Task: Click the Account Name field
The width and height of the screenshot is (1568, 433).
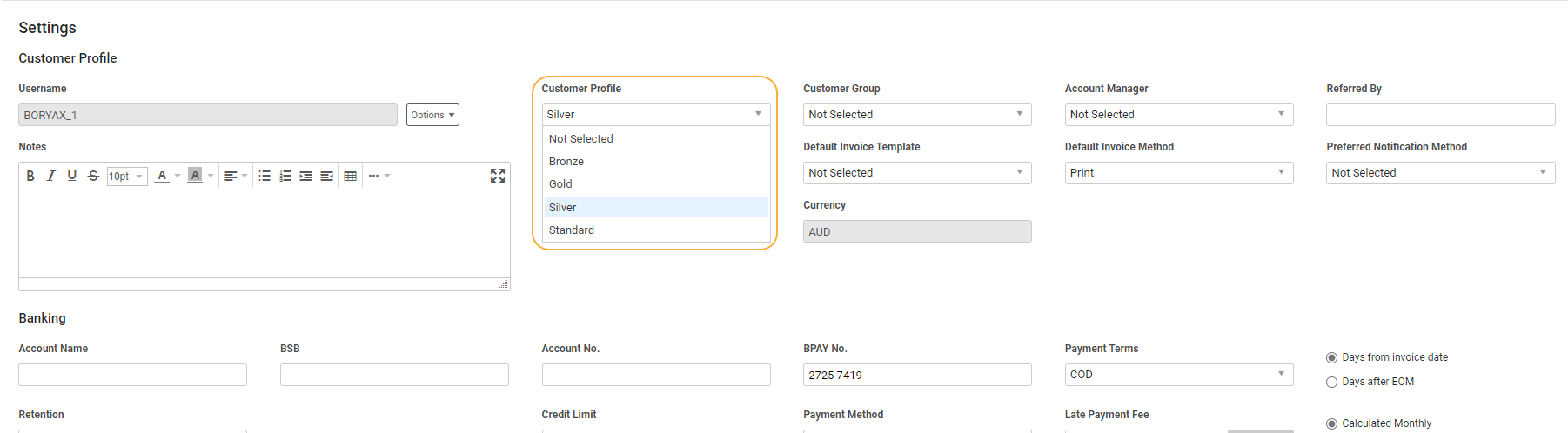Action: pyautogui.click(x=132, y=375)
